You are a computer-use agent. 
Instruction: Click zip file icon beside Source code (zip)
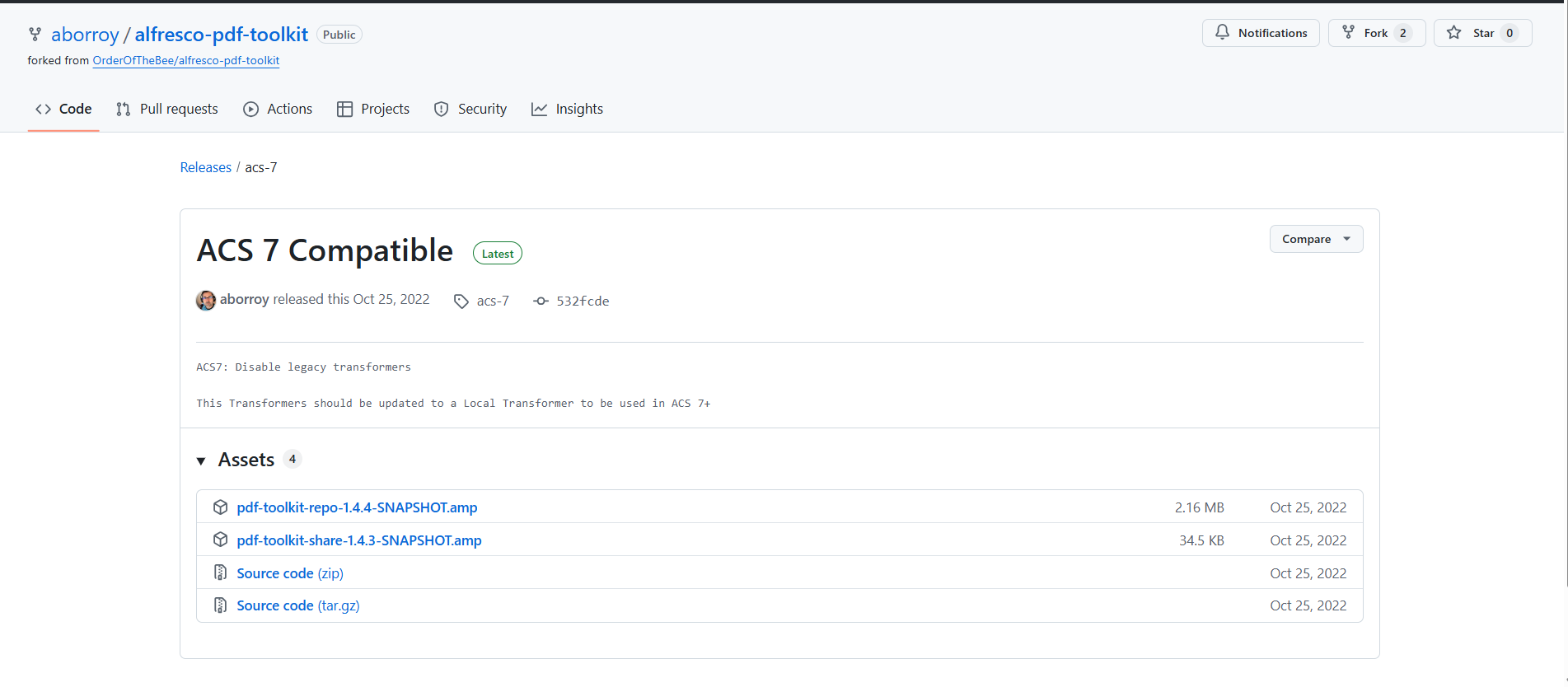(220, 572)
